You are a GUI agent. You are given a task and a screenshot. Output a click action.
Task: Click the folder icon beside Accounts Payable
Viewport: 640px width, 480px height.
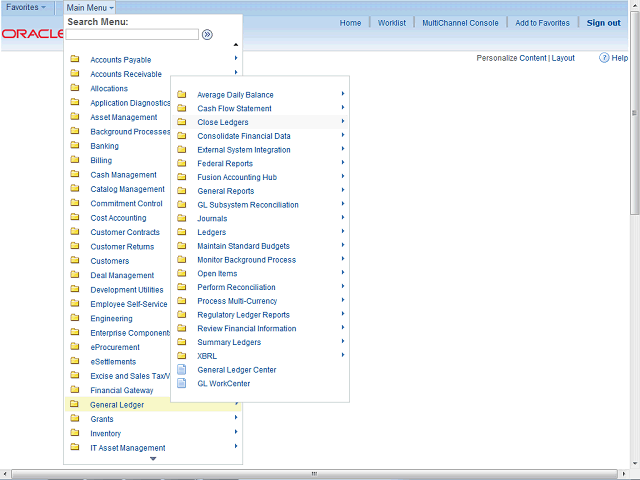(75, 60)
